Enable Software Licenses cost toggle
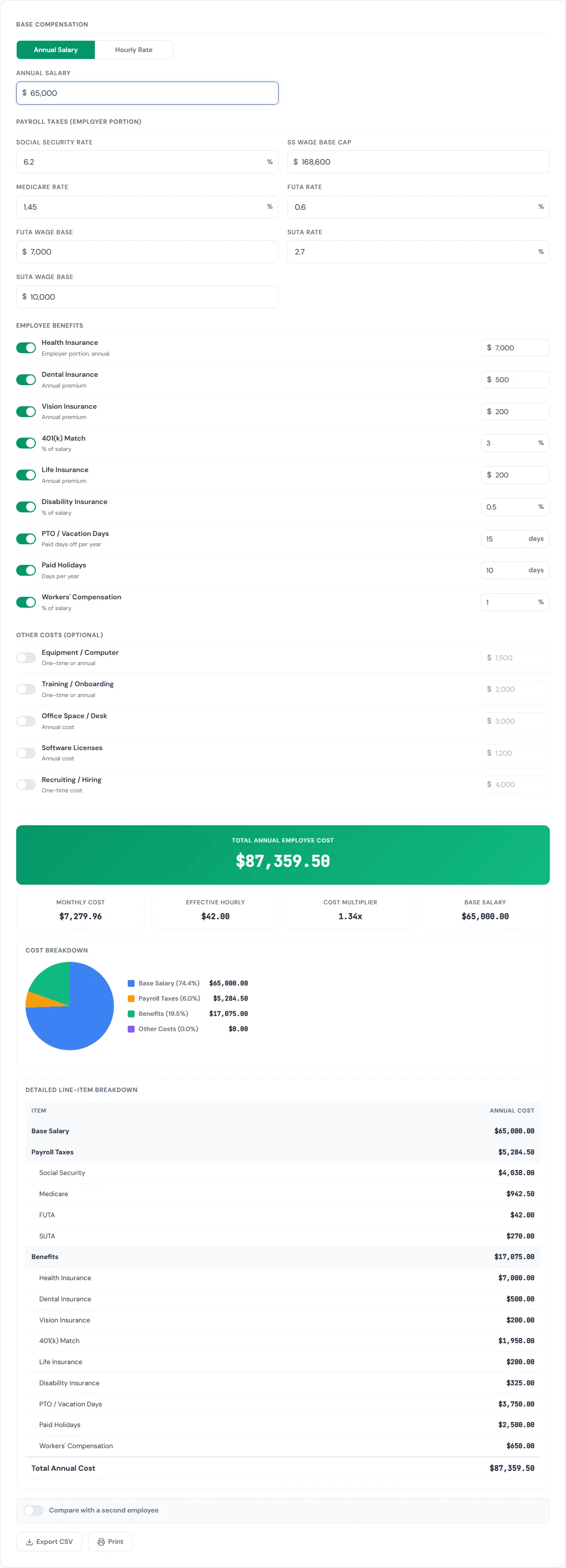The height and width of the screenshot is (1568, 566). (26, 753)
